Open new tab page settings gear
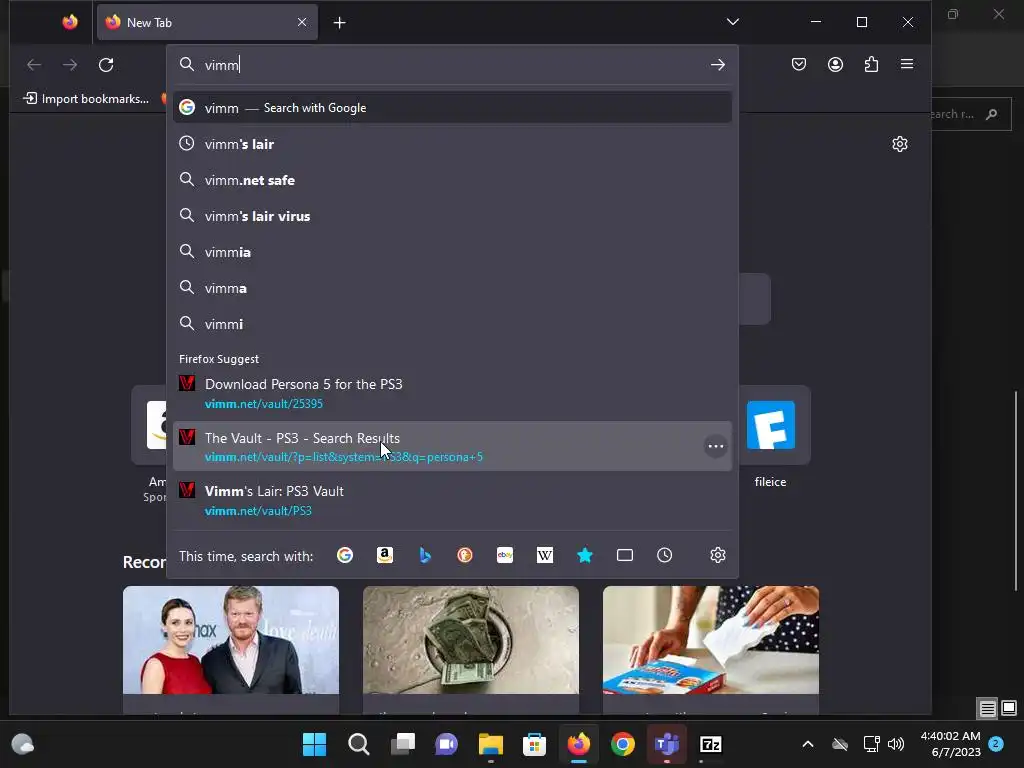Viewport: 1024px width, 768px height. [x=900, y=144]
